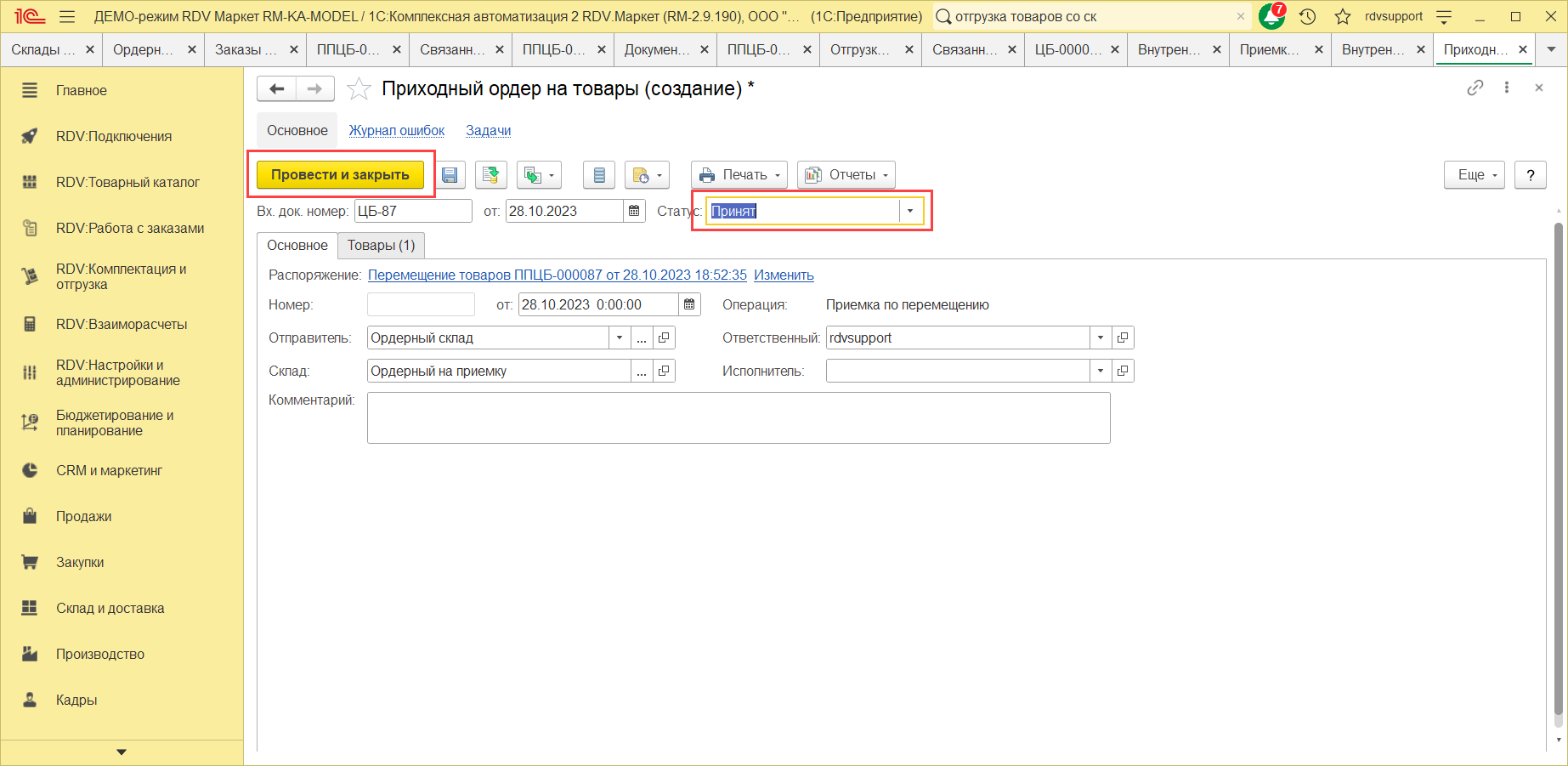Navigate back with the left arrow button
1568x766 pixels.
pos(277,88)
